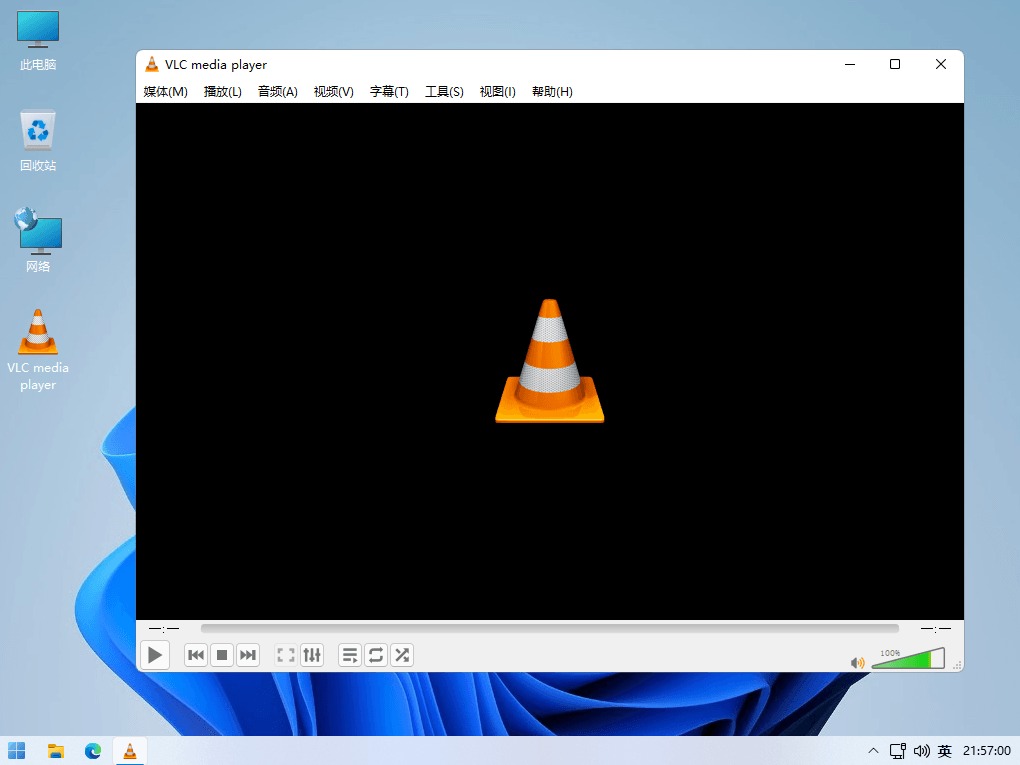Expand the 音频(A) menu

[278, 92]
